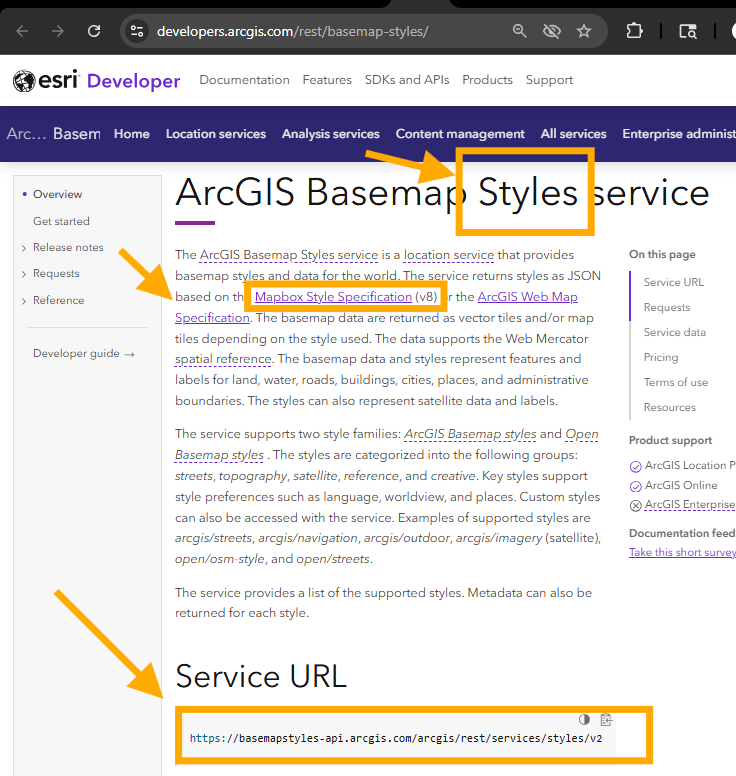Open All services tab
Image resolution: width=736 pixels, height=776 pixels.
573,134
